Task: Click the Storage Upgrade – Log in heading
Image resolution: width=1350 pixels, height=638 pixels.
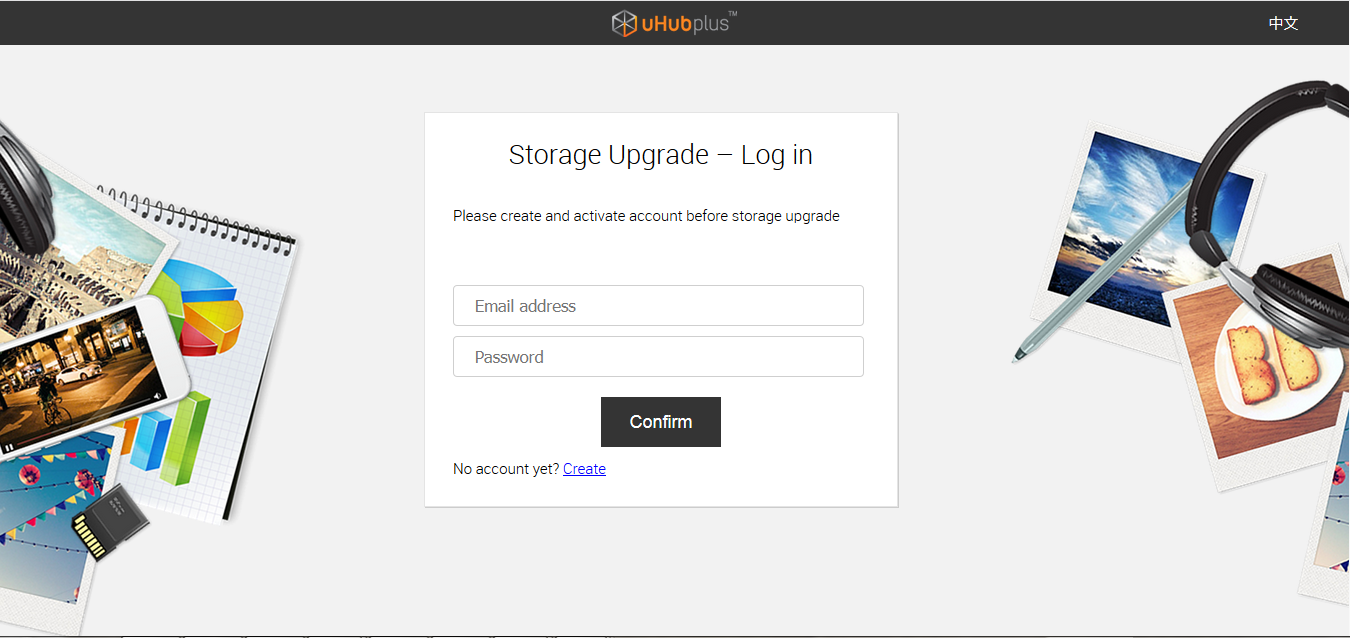Action: tap(660, 155)
